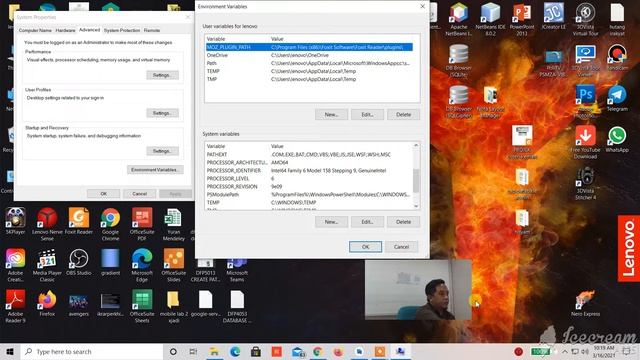Confirm Environment Variables with OK
The image size is (640, 360).
pyautogui.click(x=365, y=247)
